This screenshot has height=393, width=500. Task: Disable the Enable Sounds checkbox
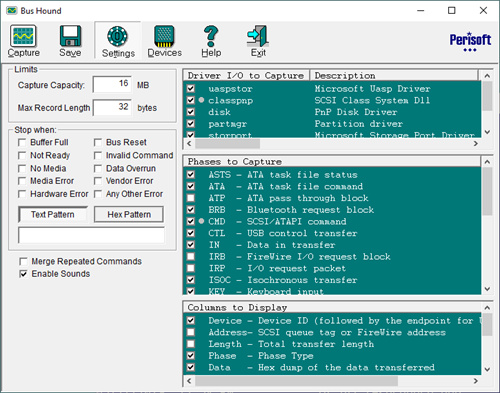[x=23, y=274]
